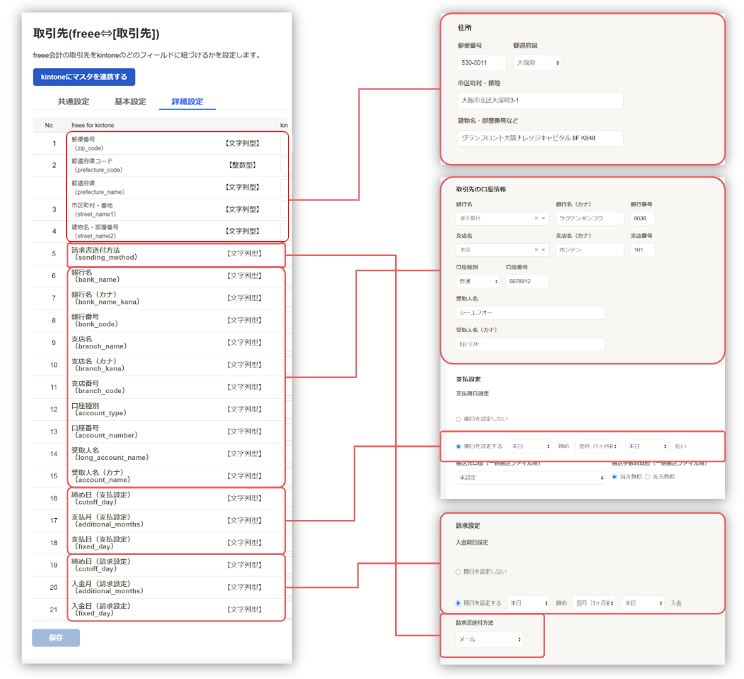This screenshot has width=744, height=679.
Task: Open the 口座種別 dropdown showing 普通
Action: (478, 281)
